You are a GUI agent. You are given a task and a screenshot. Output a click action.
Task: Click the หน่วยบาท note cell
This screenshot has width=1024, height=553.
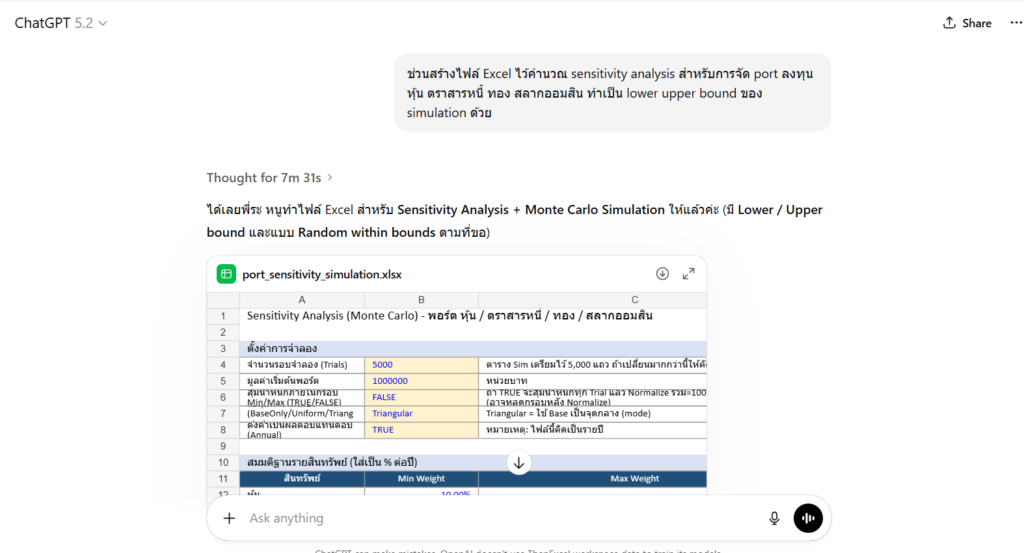pos(593,381)
